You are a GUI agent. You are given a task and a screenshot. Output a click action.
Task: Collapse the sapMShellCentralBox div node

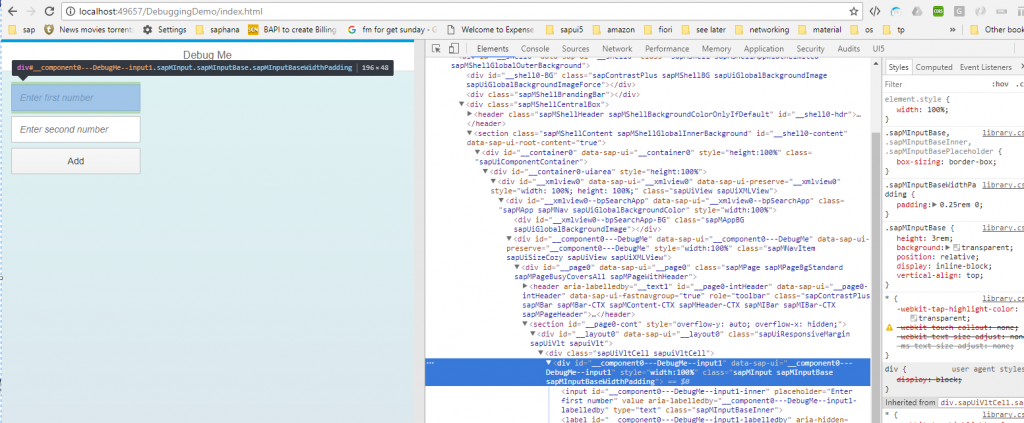coord(462,104)
